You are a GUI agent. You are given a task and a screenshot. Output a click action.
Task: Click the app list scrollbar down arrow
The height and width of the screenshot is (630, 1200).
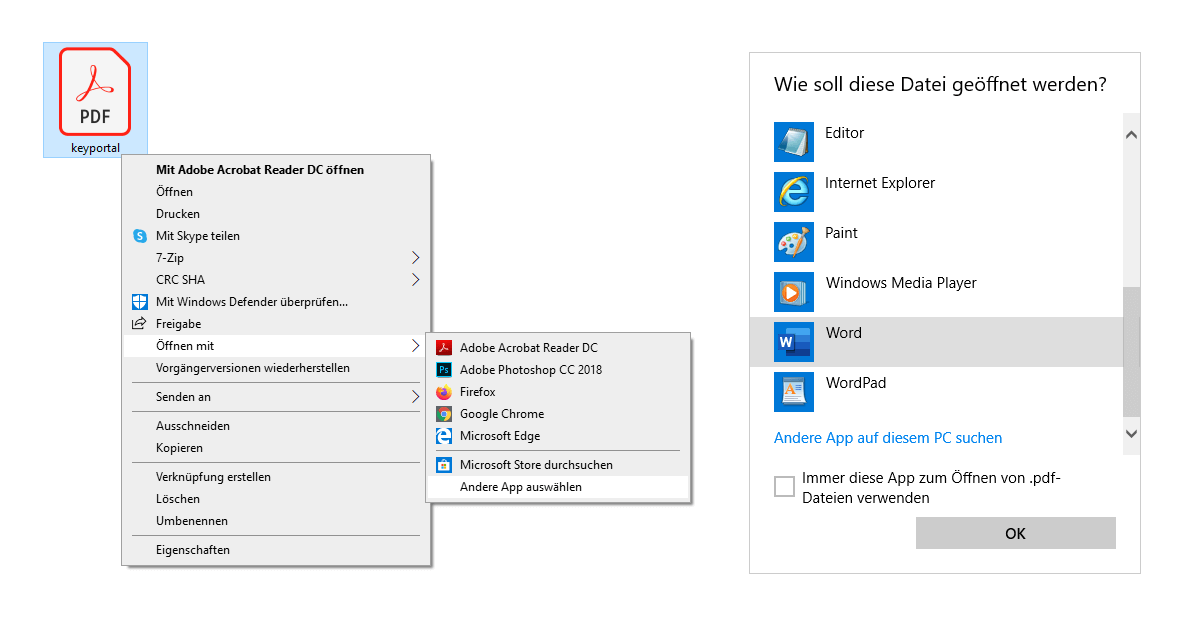tap(1131, 434)
